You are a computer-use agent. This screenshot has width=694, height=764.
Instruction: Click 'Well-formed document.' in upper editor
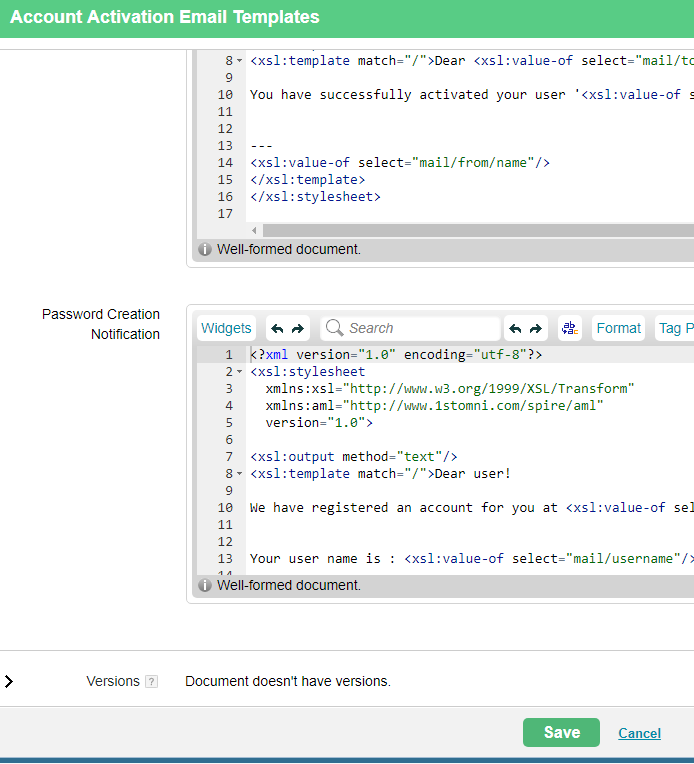(x=289, y=249)
